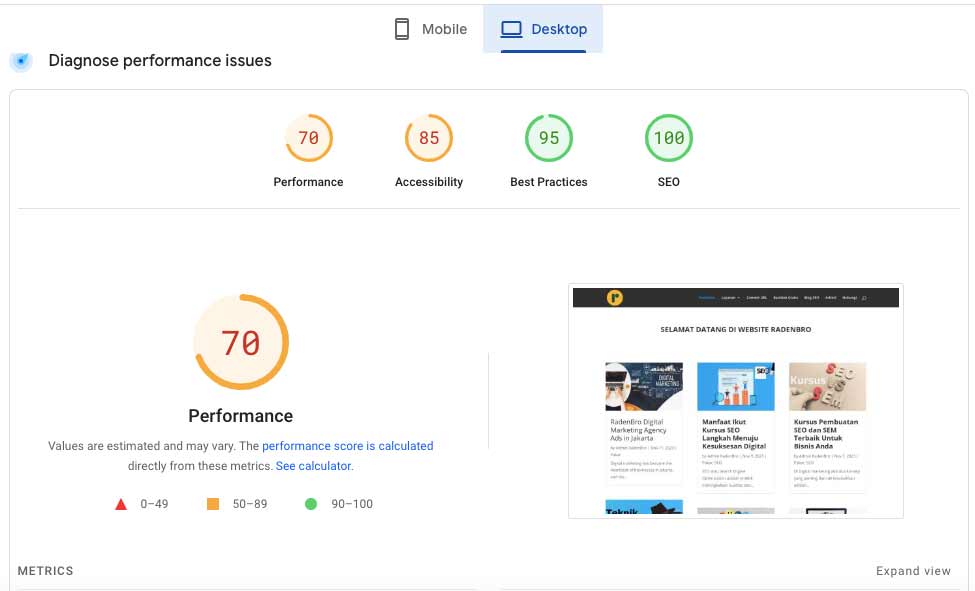Click the 'RadenBro Digital Marketing Agency' card image

pyautogui.click(x=644, y=386)
